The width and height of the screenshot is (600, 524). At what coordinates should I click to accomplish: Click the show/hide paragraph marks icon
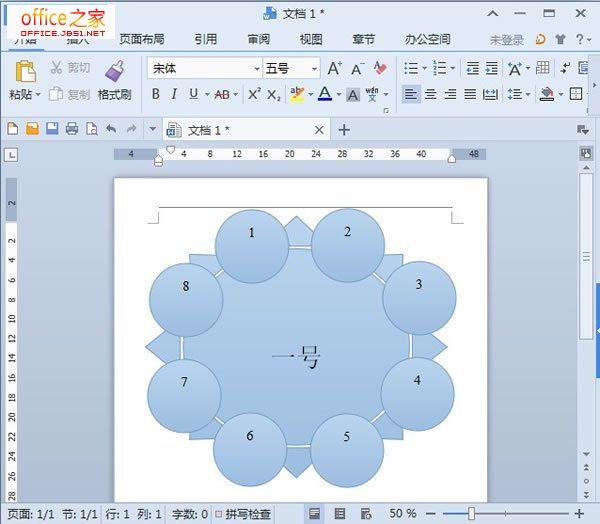coord(565,68)
